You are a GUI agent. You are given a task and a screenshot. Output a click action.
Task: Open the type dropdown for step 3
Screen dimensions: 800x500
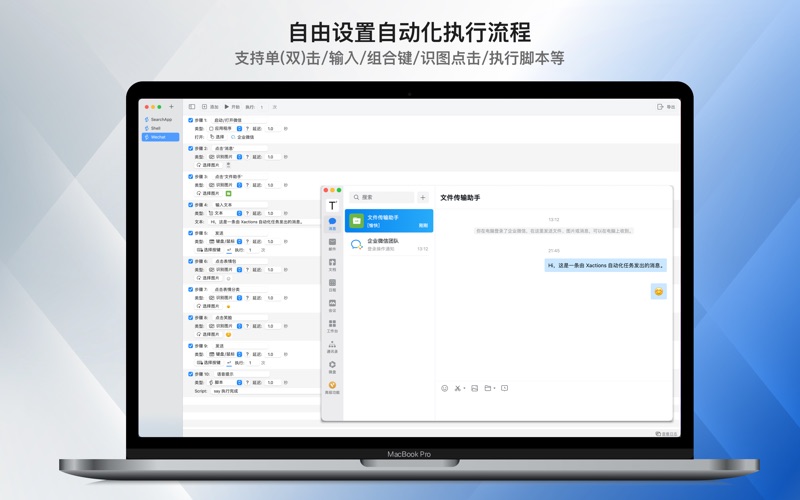[x=225, y=185]
